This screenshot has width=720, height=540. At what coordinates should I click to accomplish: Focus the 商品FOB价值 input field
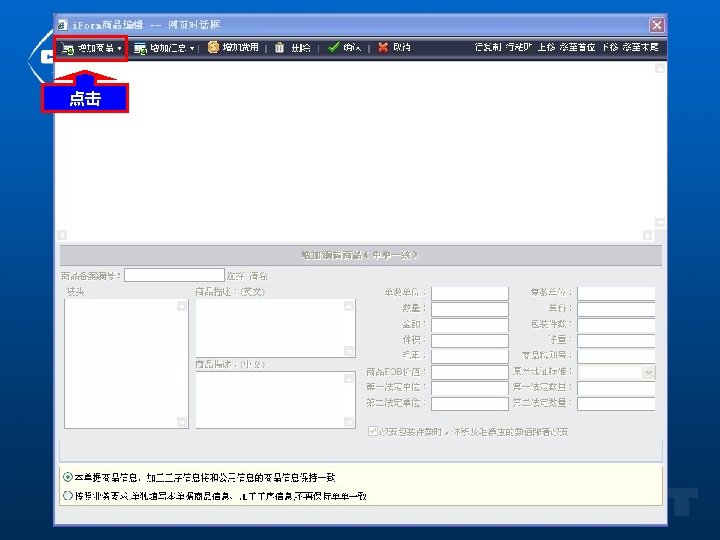470,372
